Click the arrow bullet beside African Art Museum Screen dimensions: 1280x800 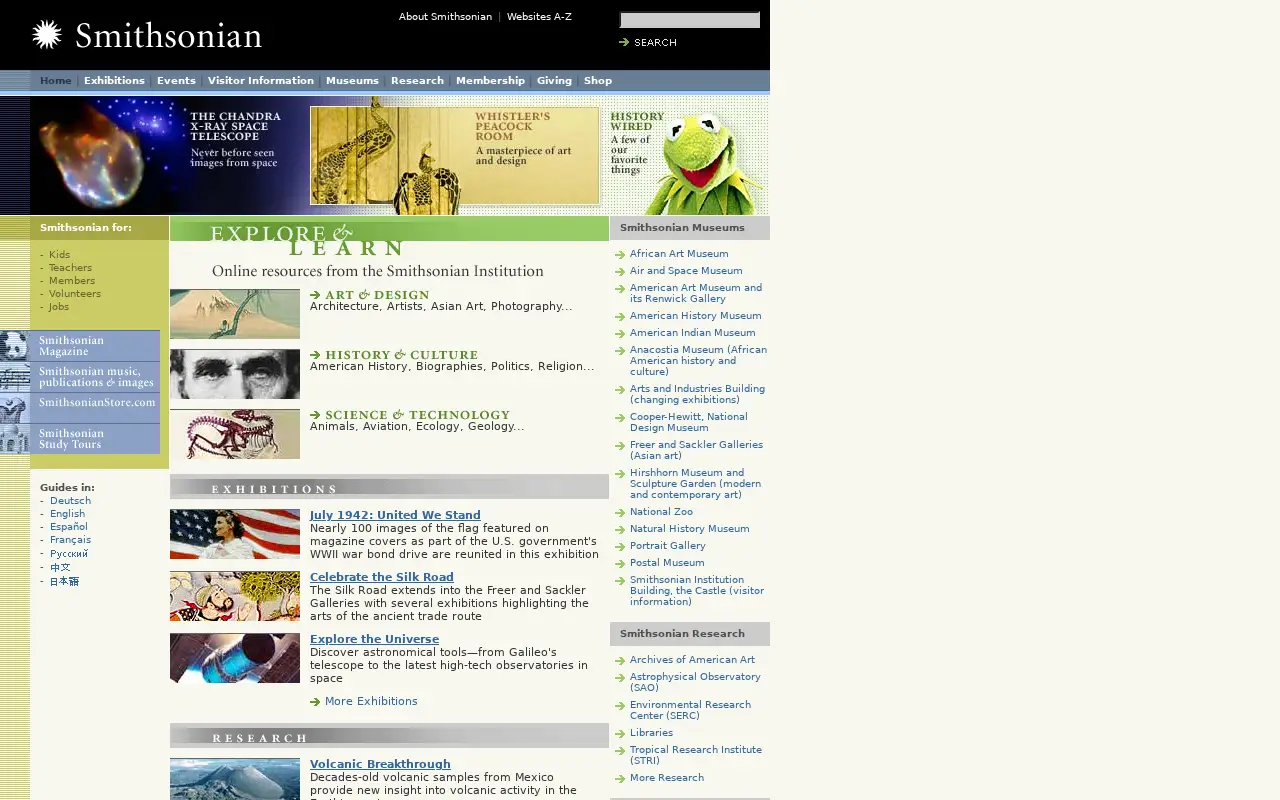click(620, 255)
